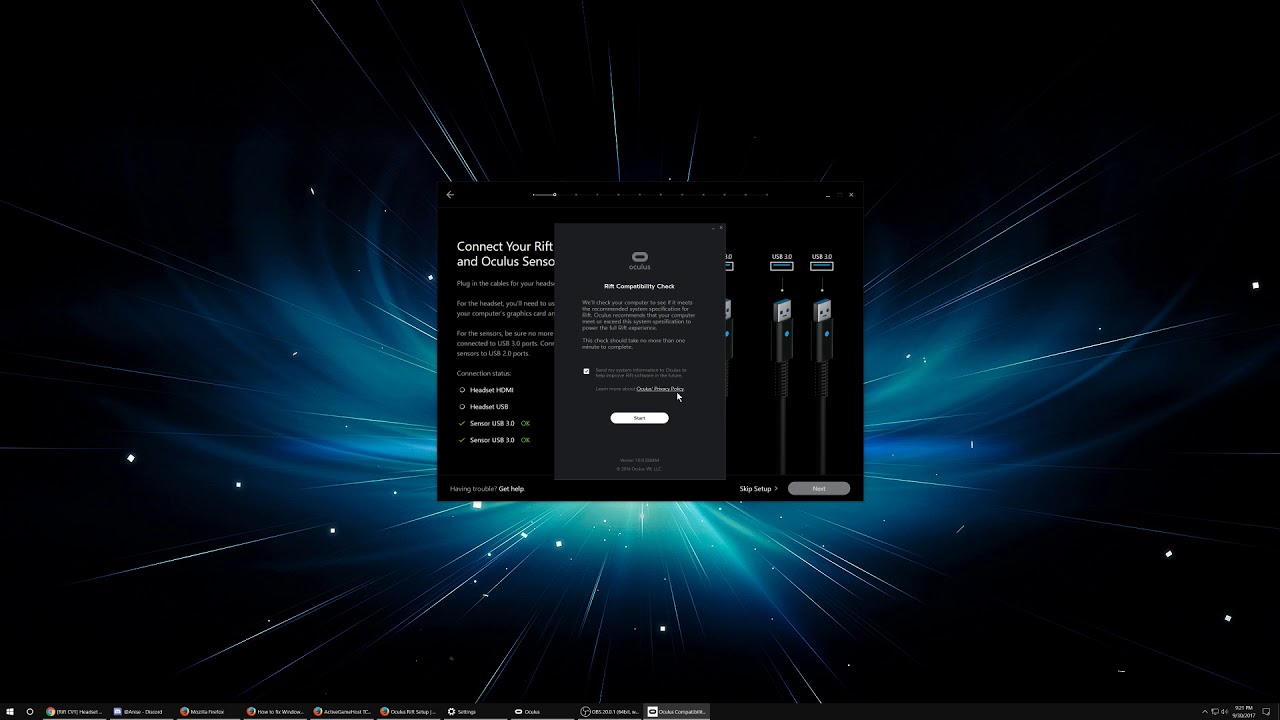Open Cortana search circle on taskbar
Screen dimensions: 1280x720
(x=30, y=712)
